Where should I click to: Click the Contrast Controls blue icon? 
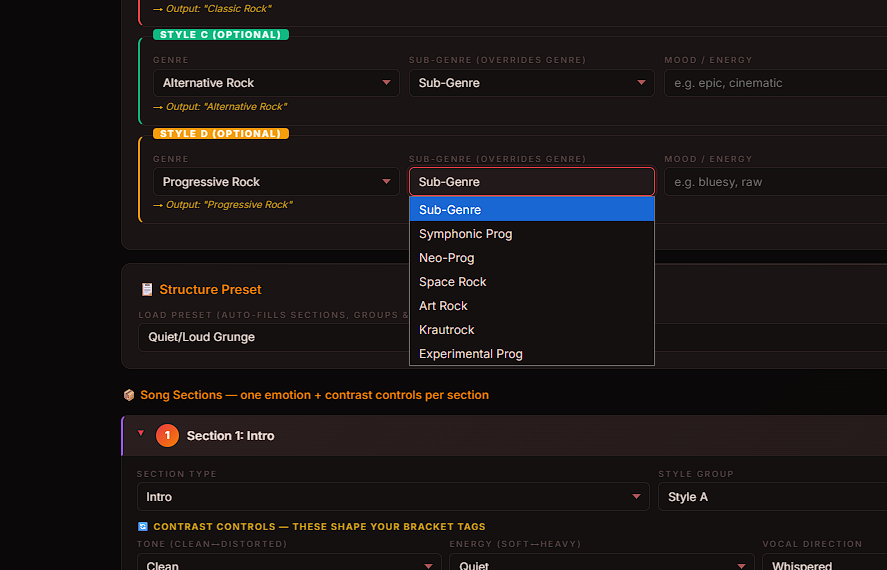(x=142, y=526)
